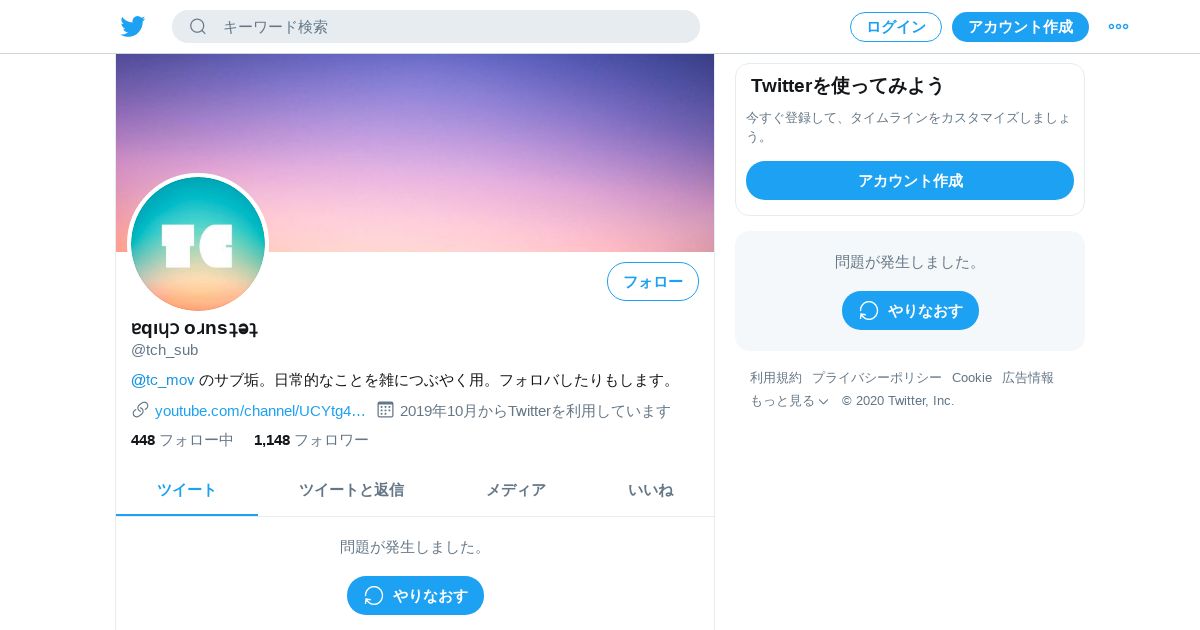Open the プライバシーポリシー footer link
Viewport: 1200px width, 630px height.
click(877, 377)
